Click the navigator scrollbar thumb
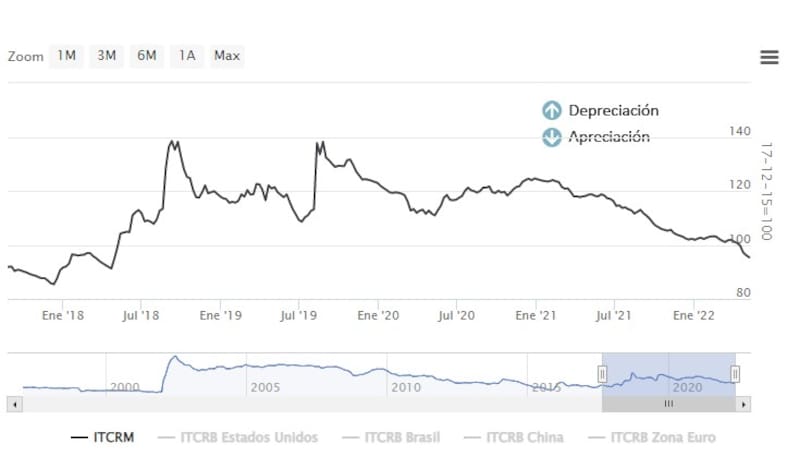800x456 pixels. [x=668, y=404]
